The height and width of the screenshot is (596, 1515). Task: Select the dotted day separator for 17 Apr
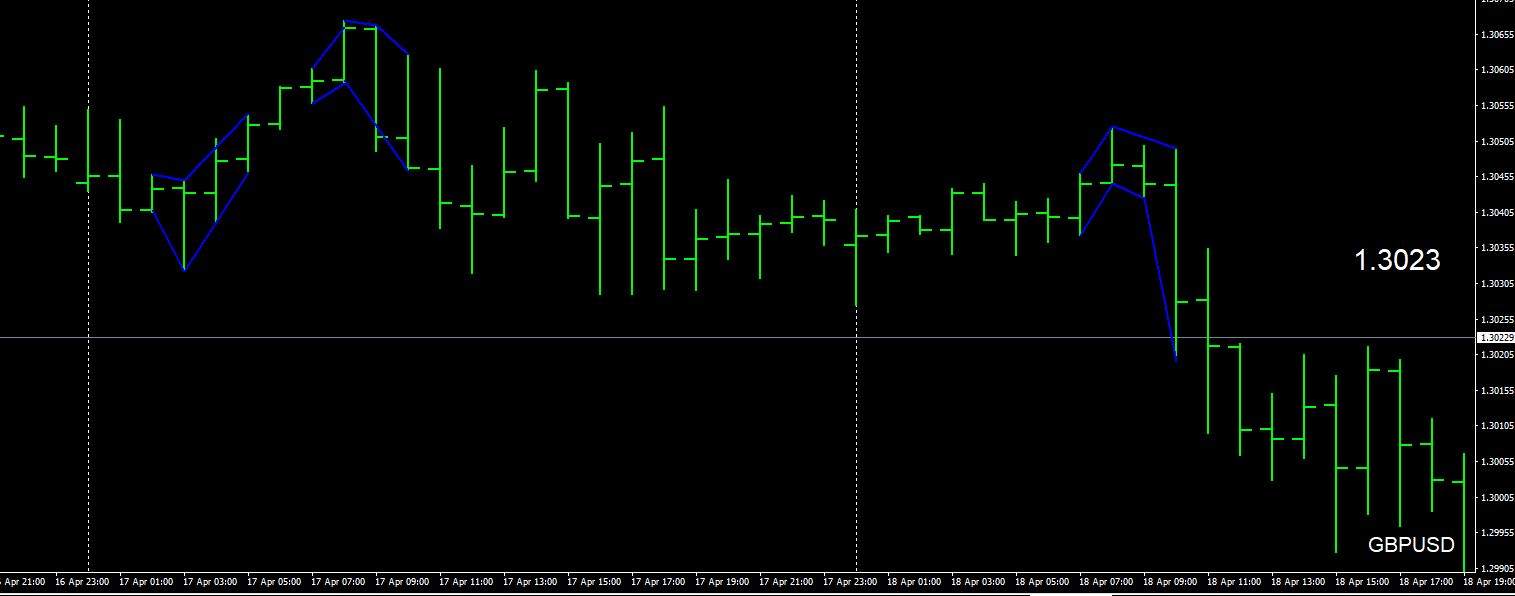point(88,285)
